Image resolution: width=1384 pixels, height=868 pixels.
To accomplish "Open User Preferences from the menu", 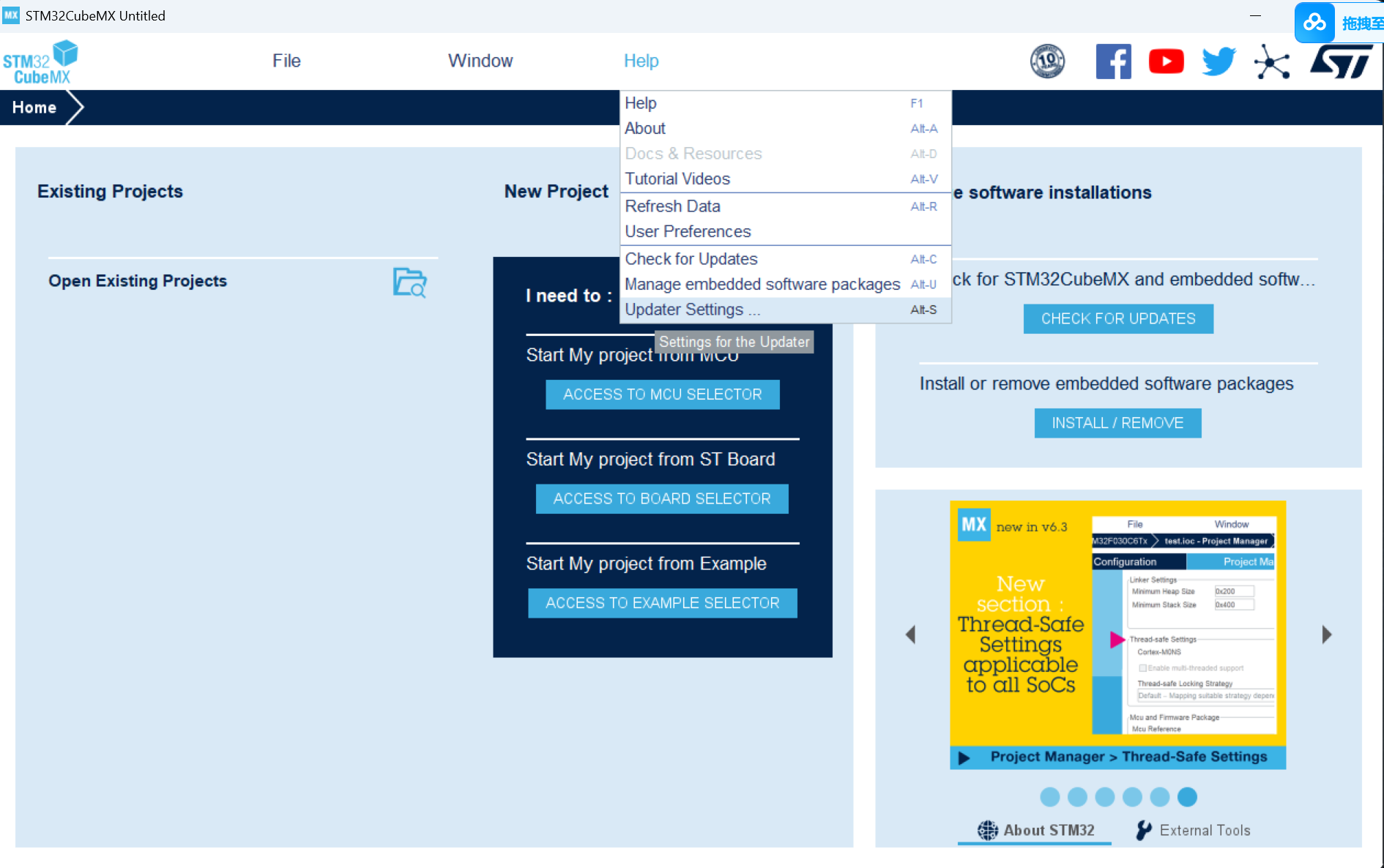I will tap(785, 231).
